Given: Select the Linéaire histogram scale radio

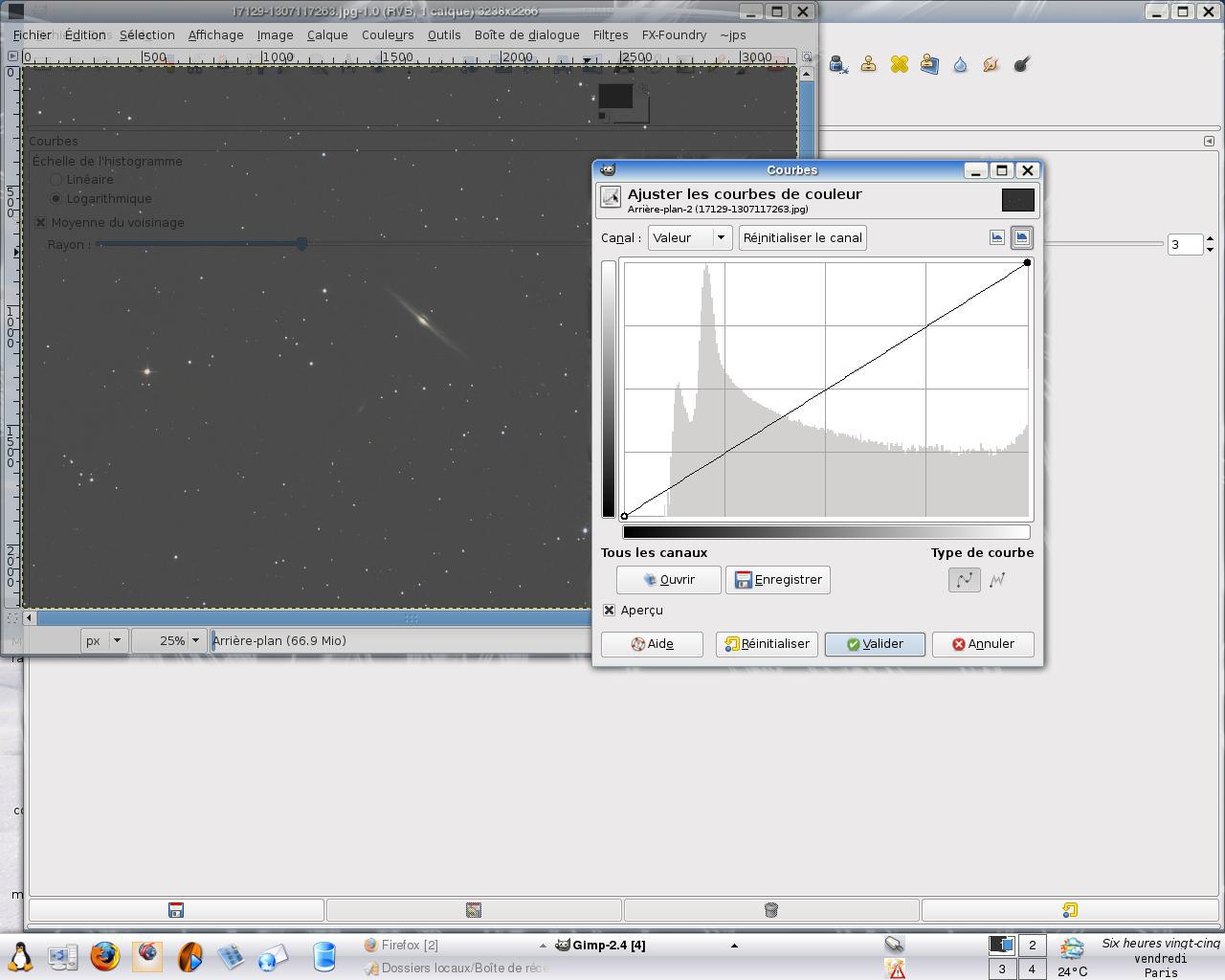Looking at the screenshot, I should (56, 179).
